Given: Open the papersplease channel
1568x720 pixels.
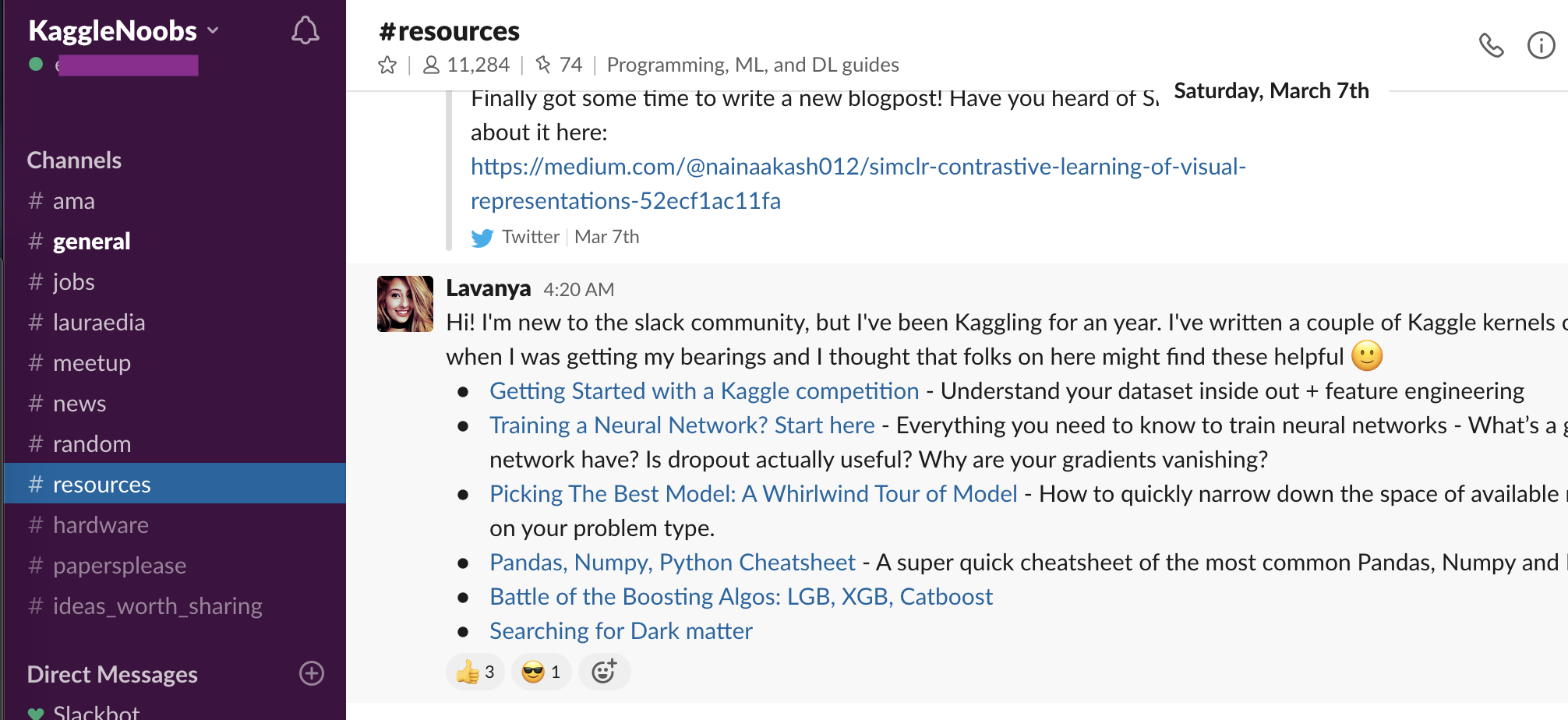Looking at the screenshot, I should click(x=119, y=566).
